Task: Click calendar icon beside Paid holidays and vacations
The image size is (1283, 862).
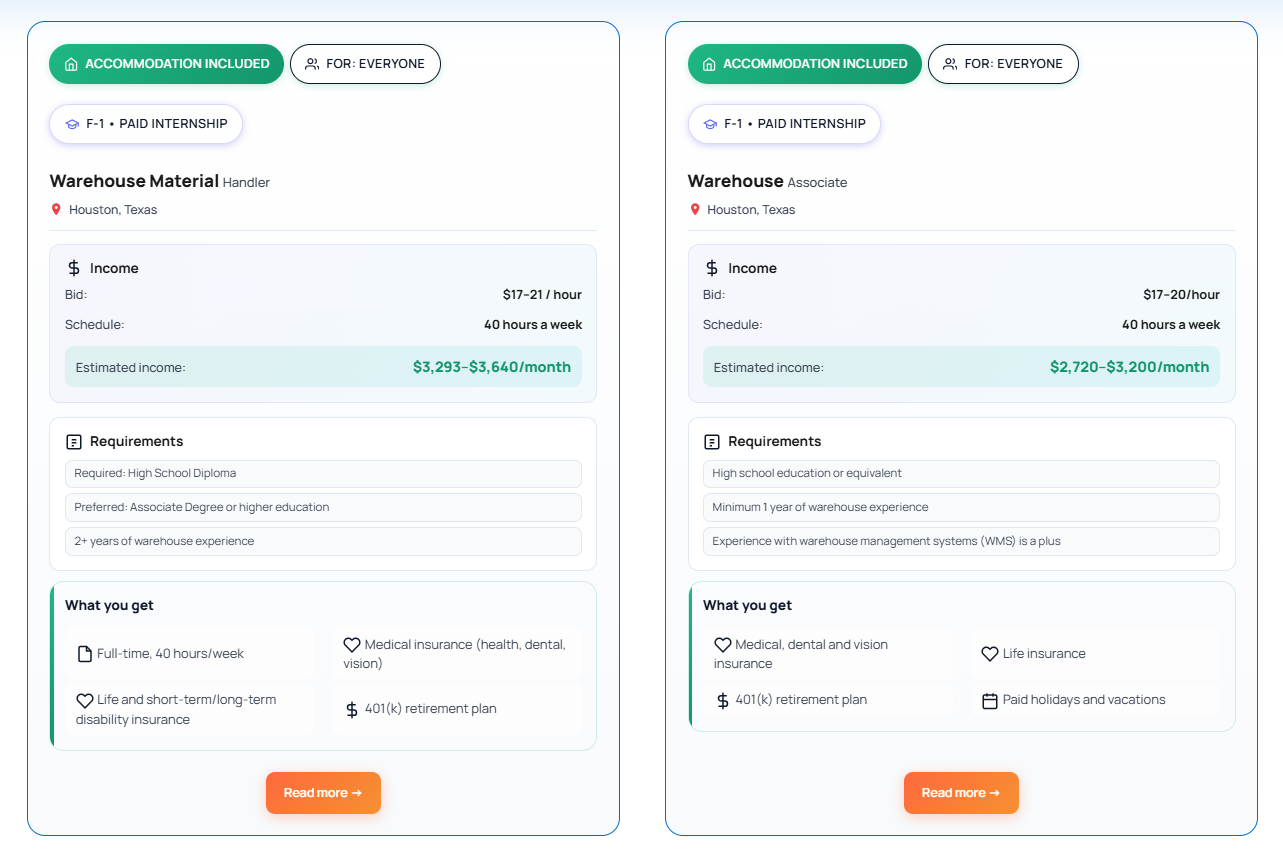Action: [989, 701]
